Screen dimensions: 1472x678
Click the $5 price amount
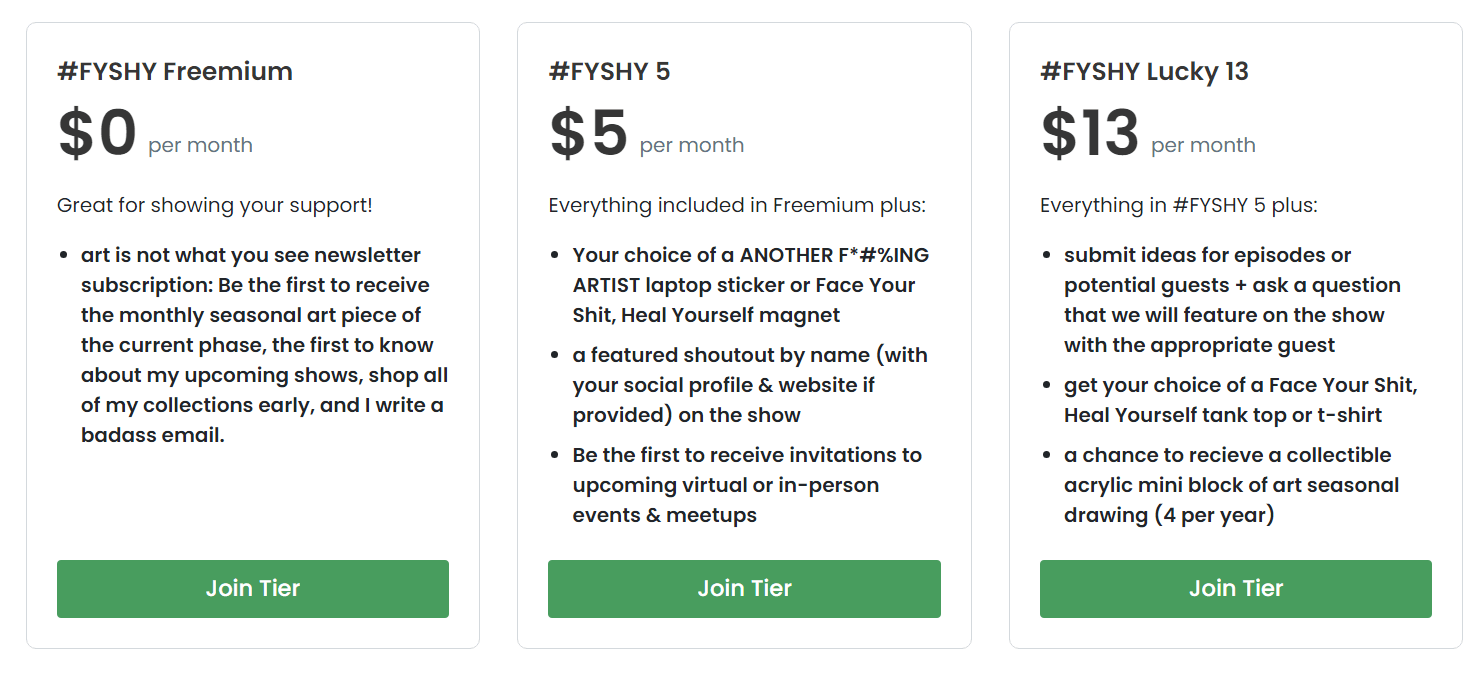tap(588, 134)
